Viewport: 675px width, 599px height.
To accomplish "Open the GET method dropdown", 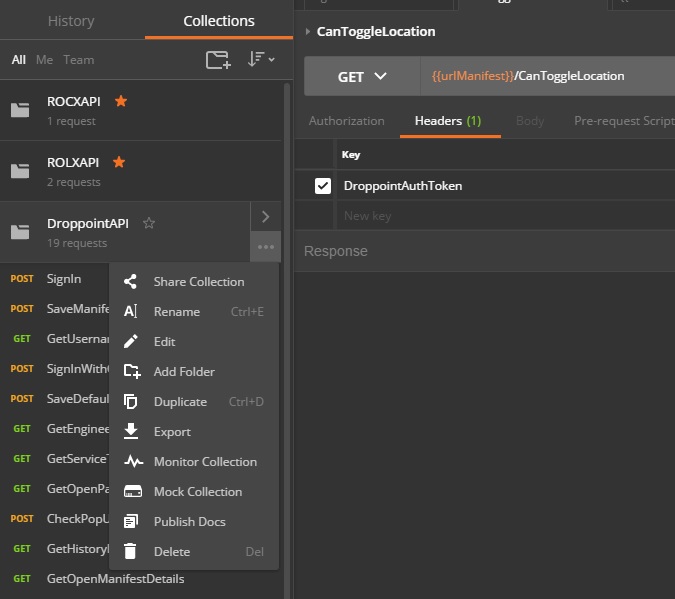I will pos(362,76).
